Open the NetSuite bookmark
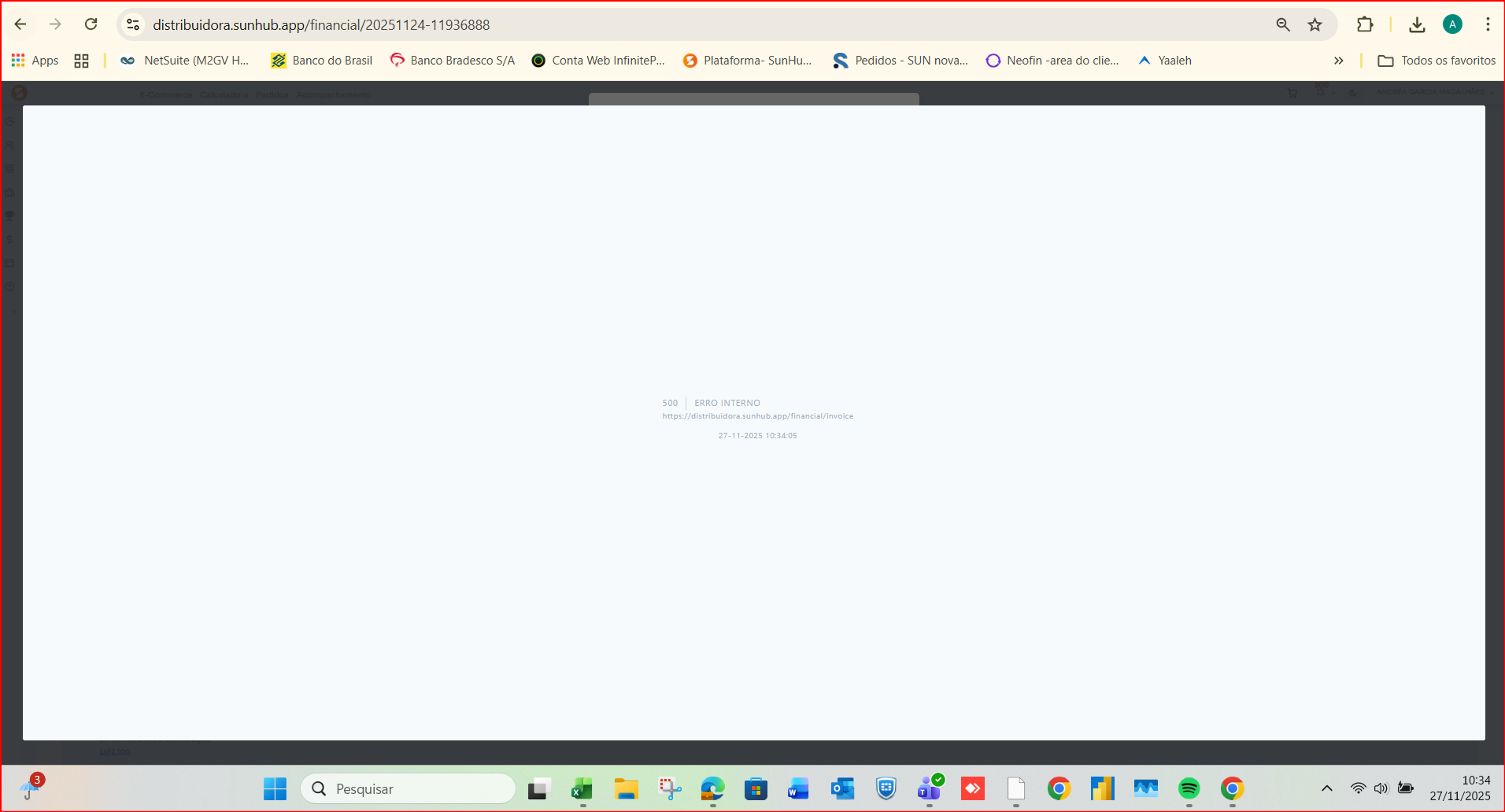The image size is (1505, 812). [185, 61]
